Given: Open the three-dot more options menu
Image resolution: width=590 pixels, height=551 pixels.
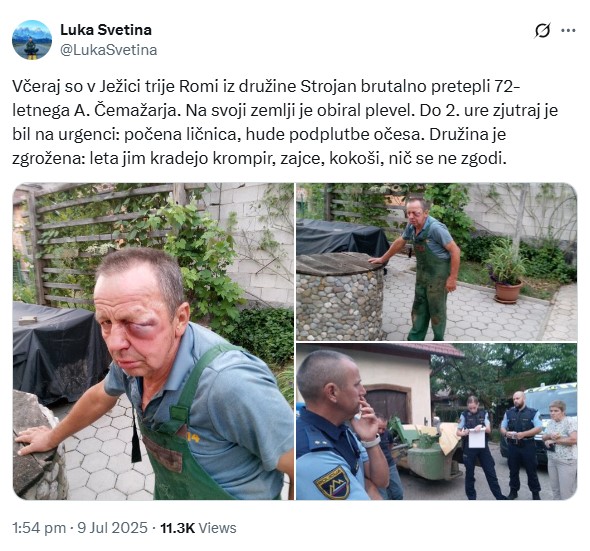Looking at the screenshot, I should click(x=568, y=30).
